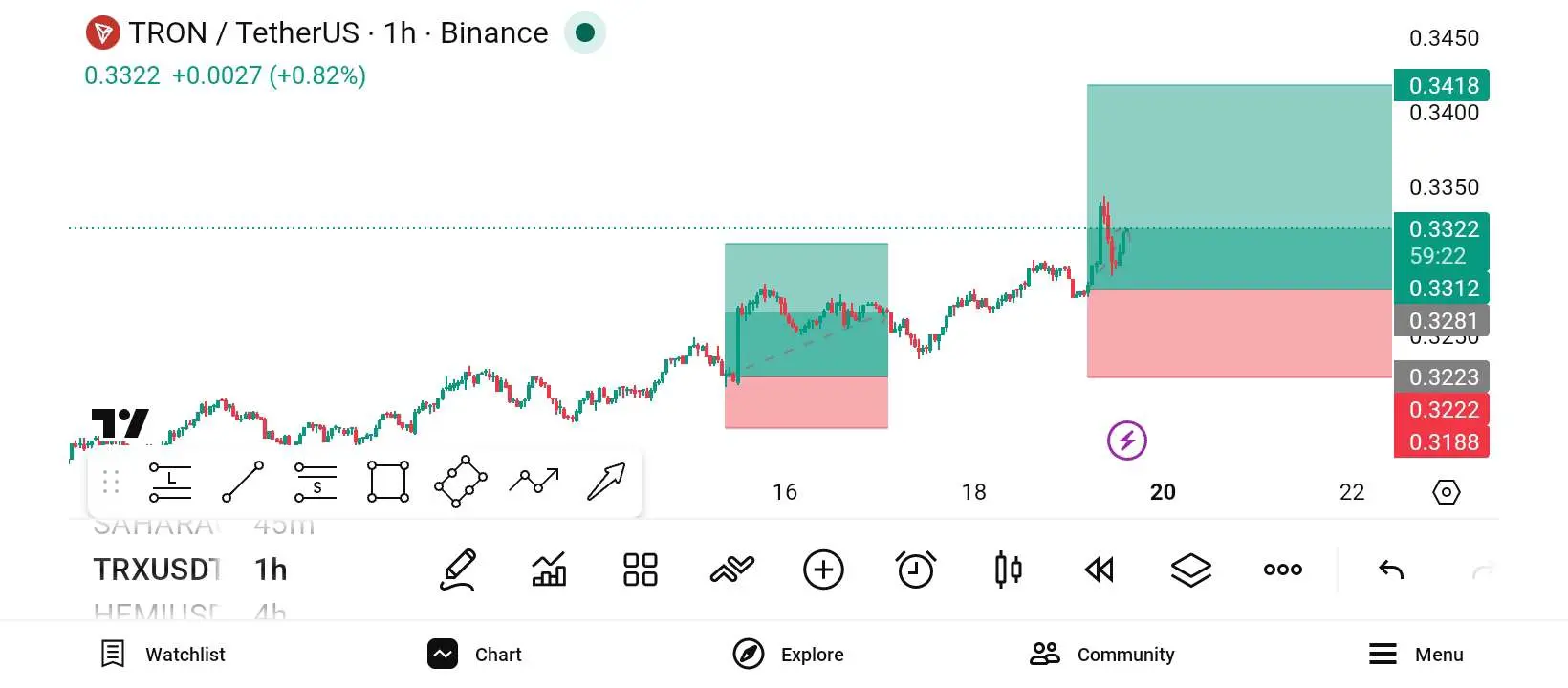This screenshot has height=688, width=1568.
Task: Open the Menu hamburger tab
Action: [x=1416, y=655]
